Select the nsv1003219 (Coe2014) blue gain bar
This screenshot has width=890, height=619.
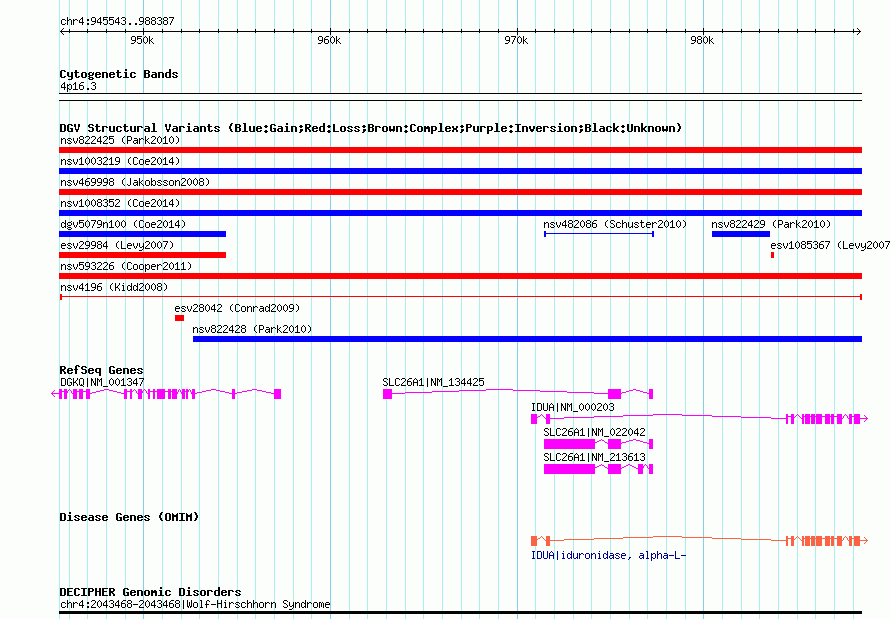coord(460,171)
